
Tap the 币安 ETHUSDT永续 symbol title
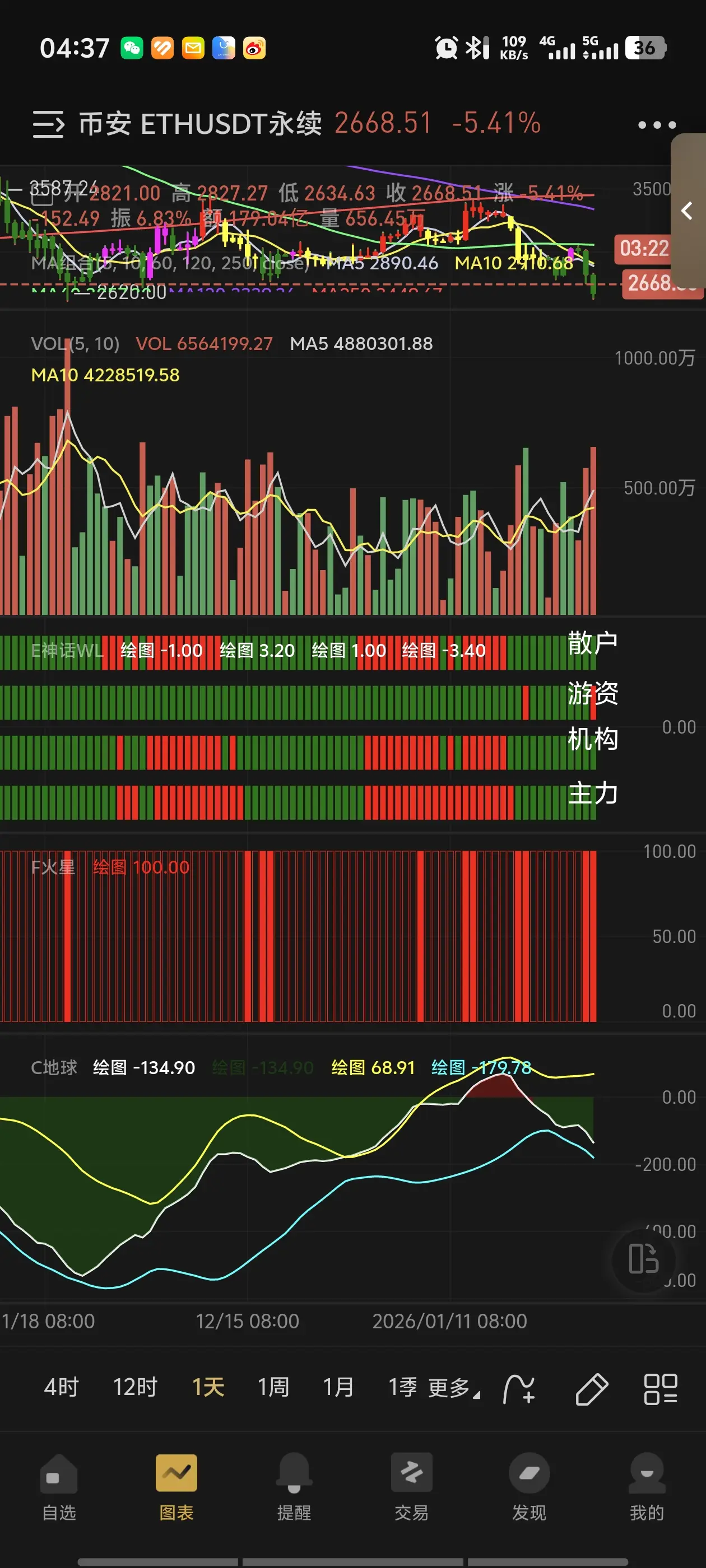(x=200, y=124)
